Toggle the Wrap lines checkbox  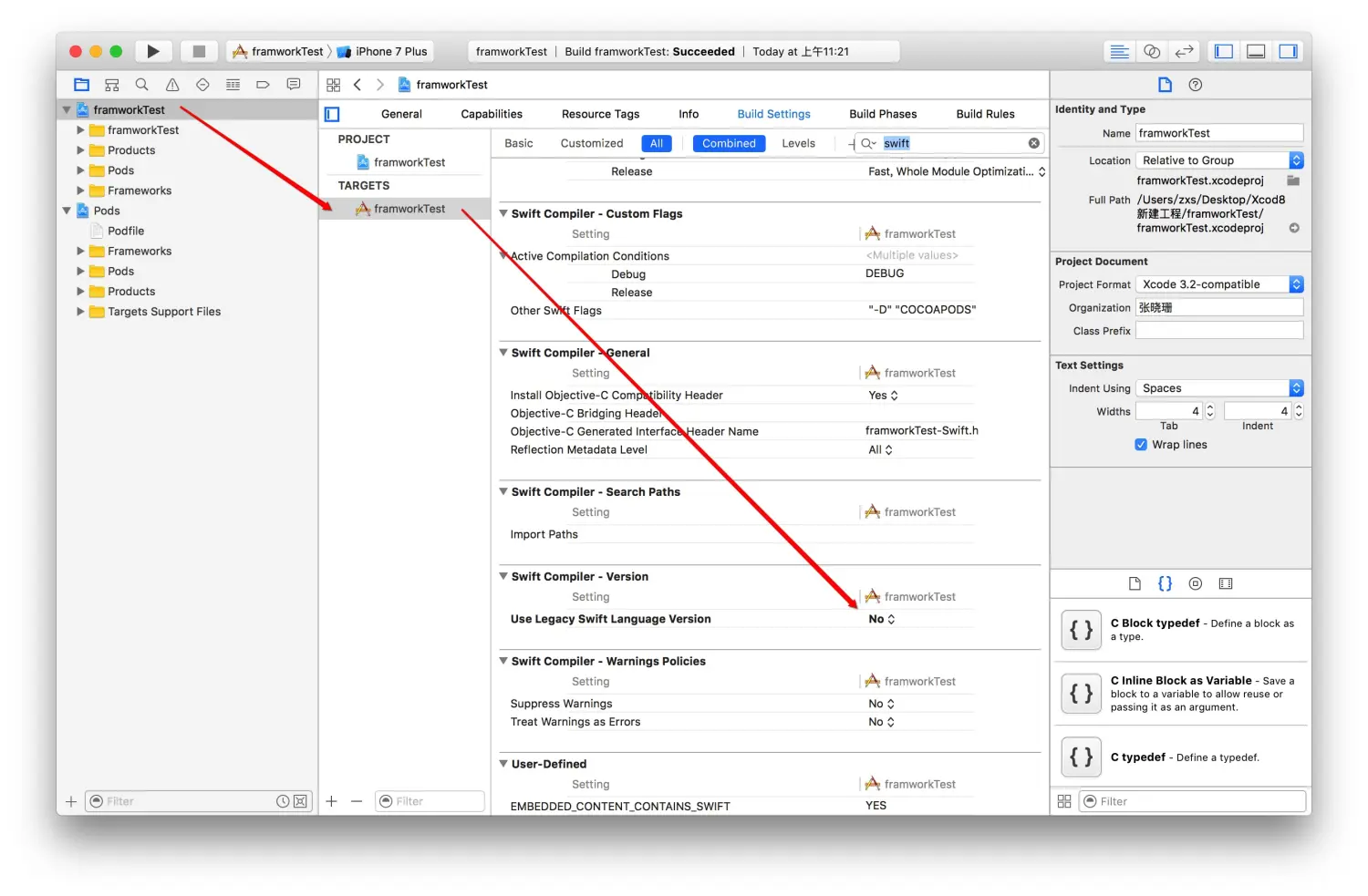1141,445
